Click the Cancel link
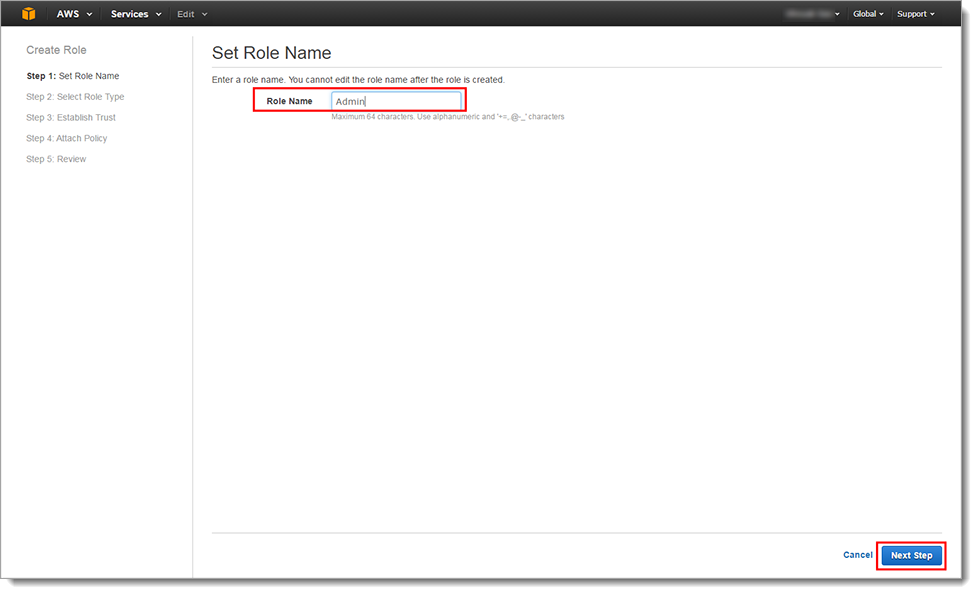This screenshot has width=977, height=594. coord(857,555)
